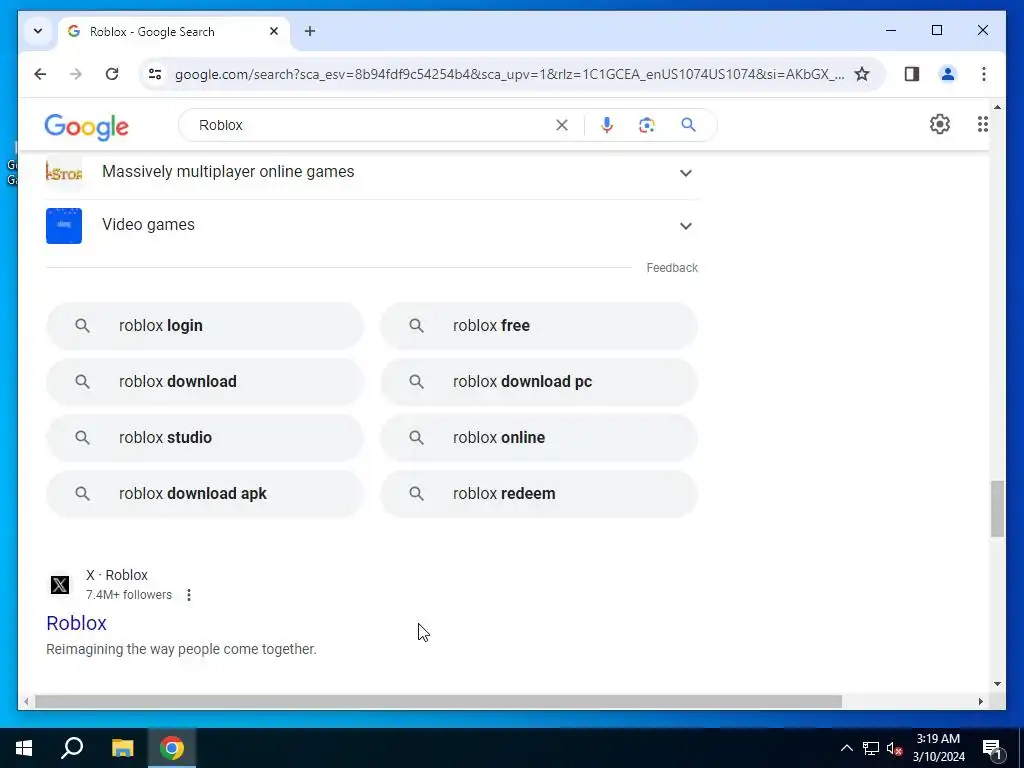Search for roblox studio
Viewport: 1024px width, 768px height.
(204, 438)
